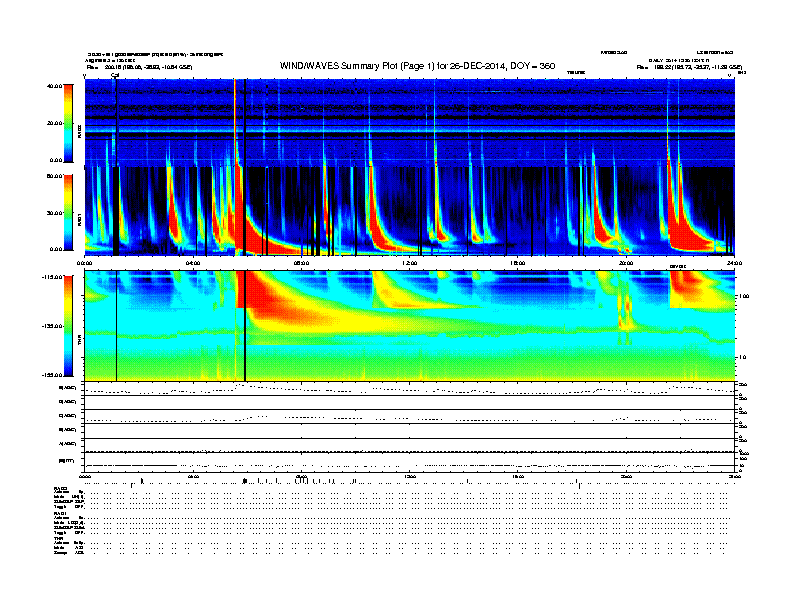Image resolution: width=792 pixels, height=612 pixels.
Task: Click the red burst near 10:30 in RAD1 panel
Action: tap(378, 217)
